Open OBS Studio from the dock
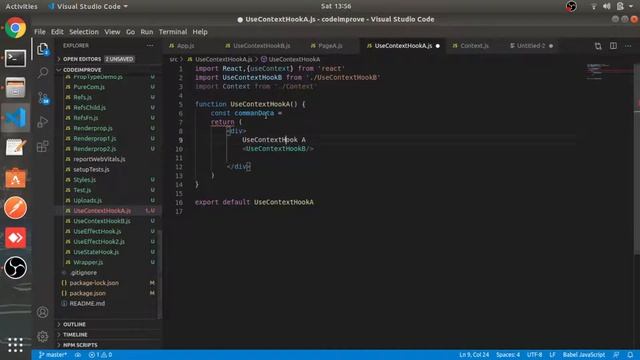The width and height of the screenshot is (640, 360). click(16, 267)
